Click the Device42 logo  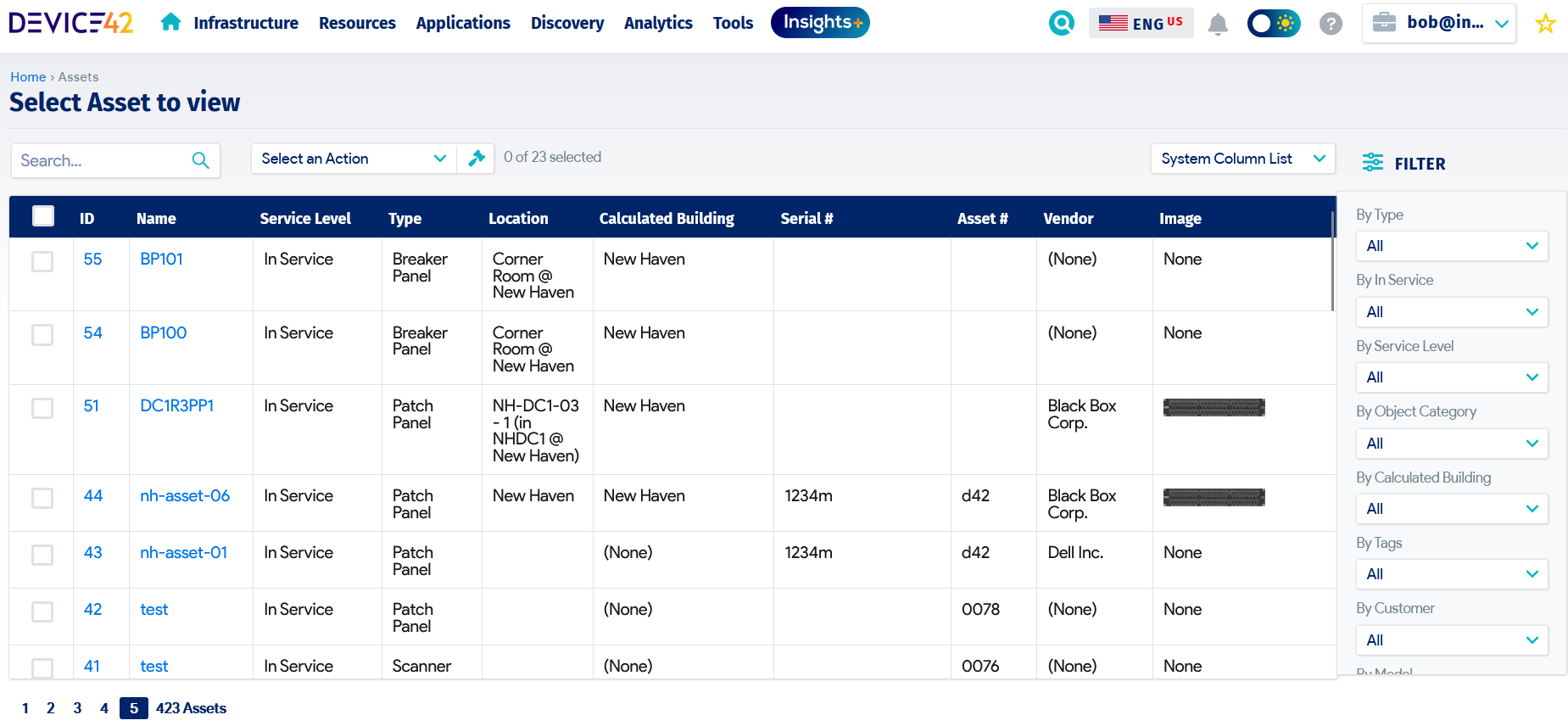click(x=71, y=23)
